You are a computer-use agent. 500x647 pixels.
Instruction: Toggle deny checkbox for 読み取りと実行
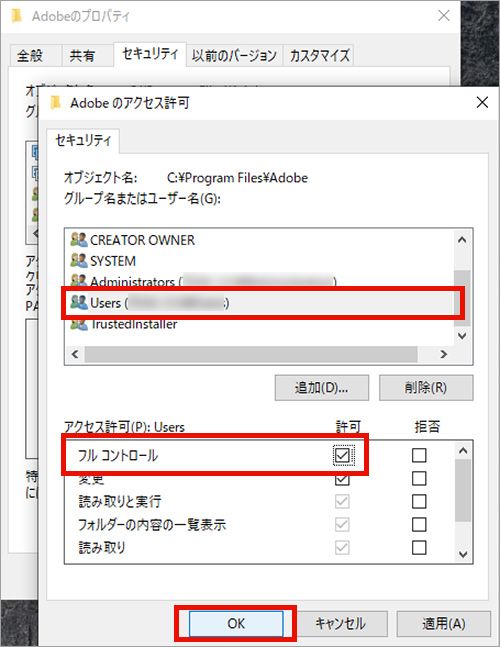tap(419, 501)
